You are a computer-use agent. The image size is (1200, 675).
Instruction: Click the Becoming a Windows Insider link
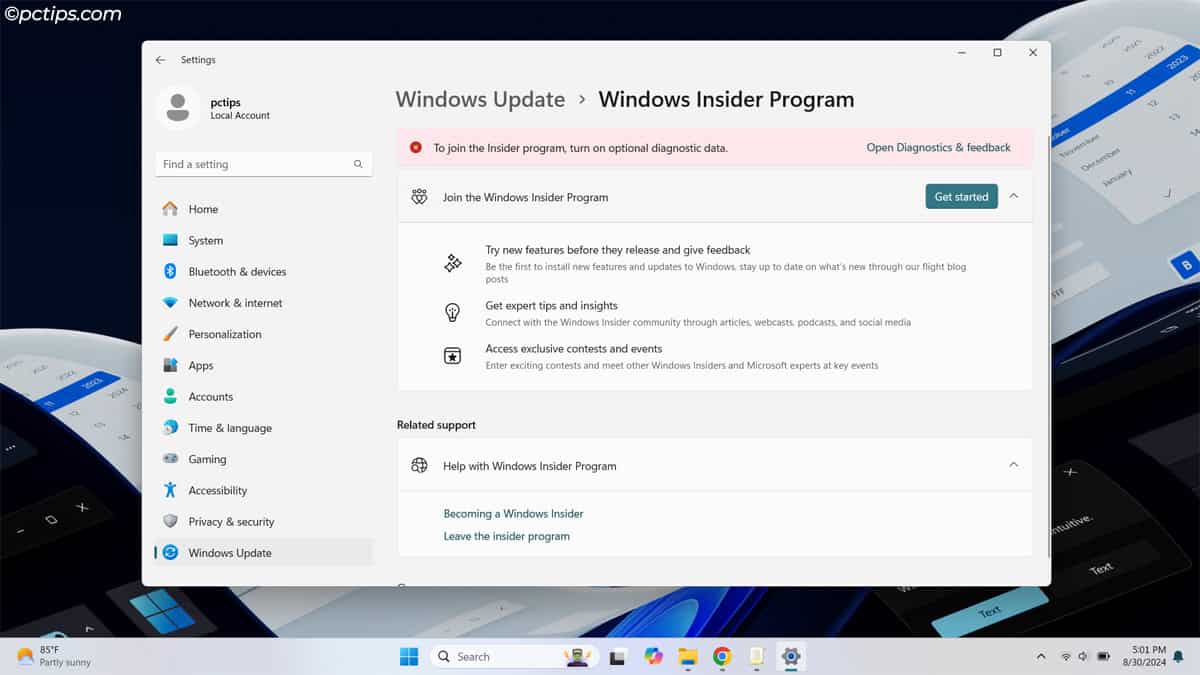pos(513,513)
